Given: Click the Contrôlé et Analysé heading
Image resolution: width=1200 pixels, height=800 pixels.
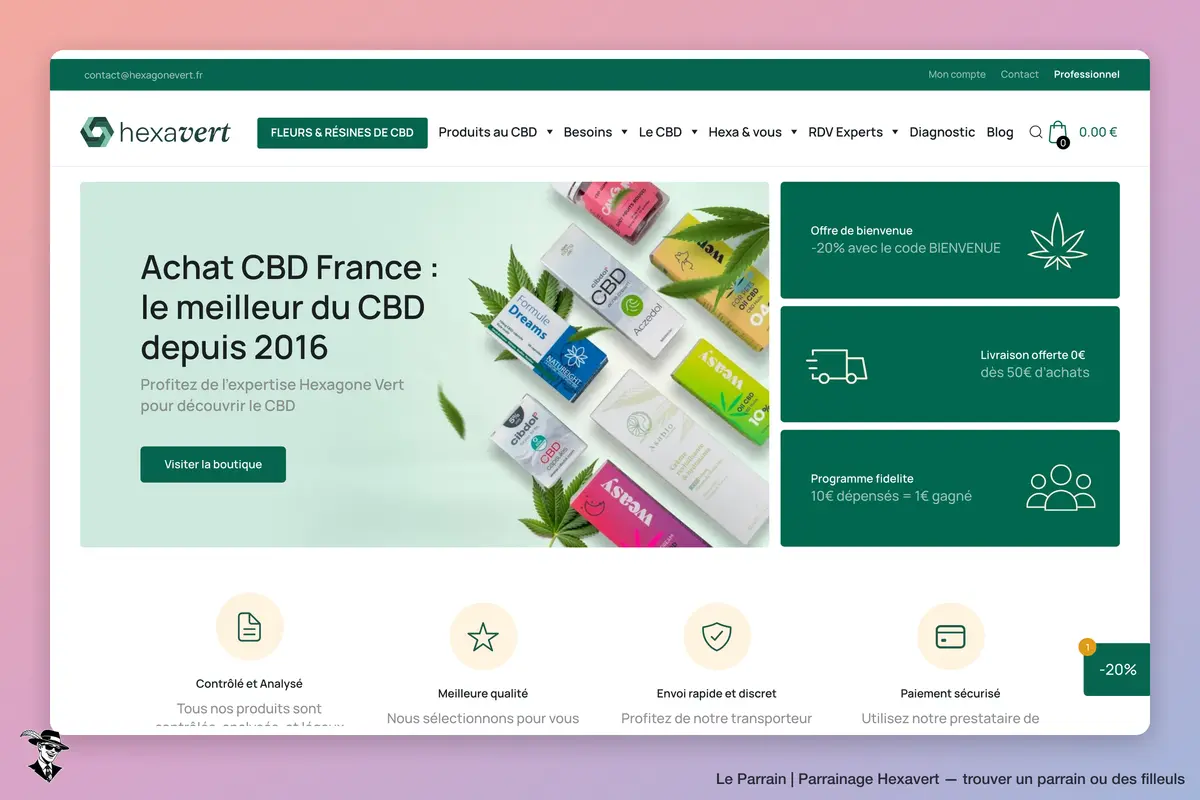Looking at the screenshot, I should 249,684.
